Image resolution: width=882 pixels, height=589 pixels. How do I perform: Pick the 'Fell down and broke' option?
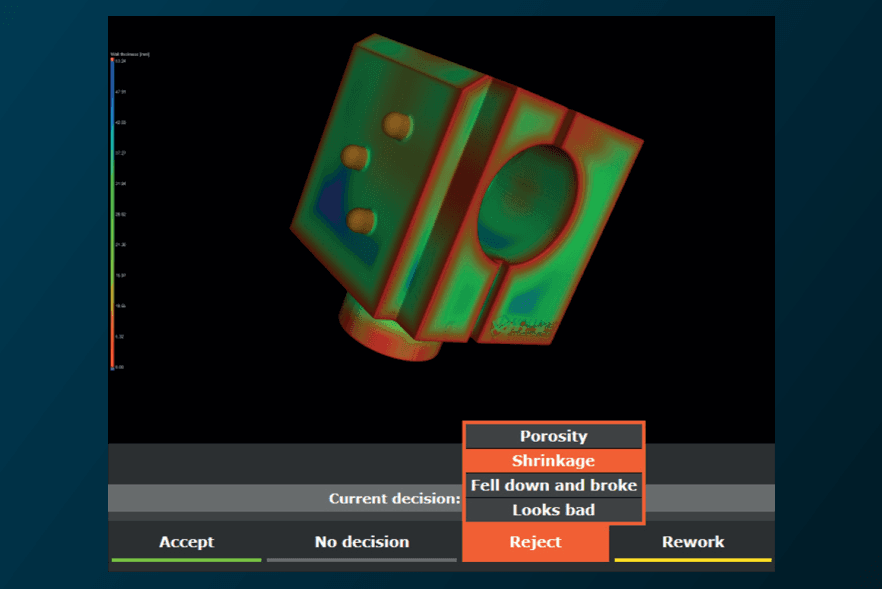[x=554, y=485]
